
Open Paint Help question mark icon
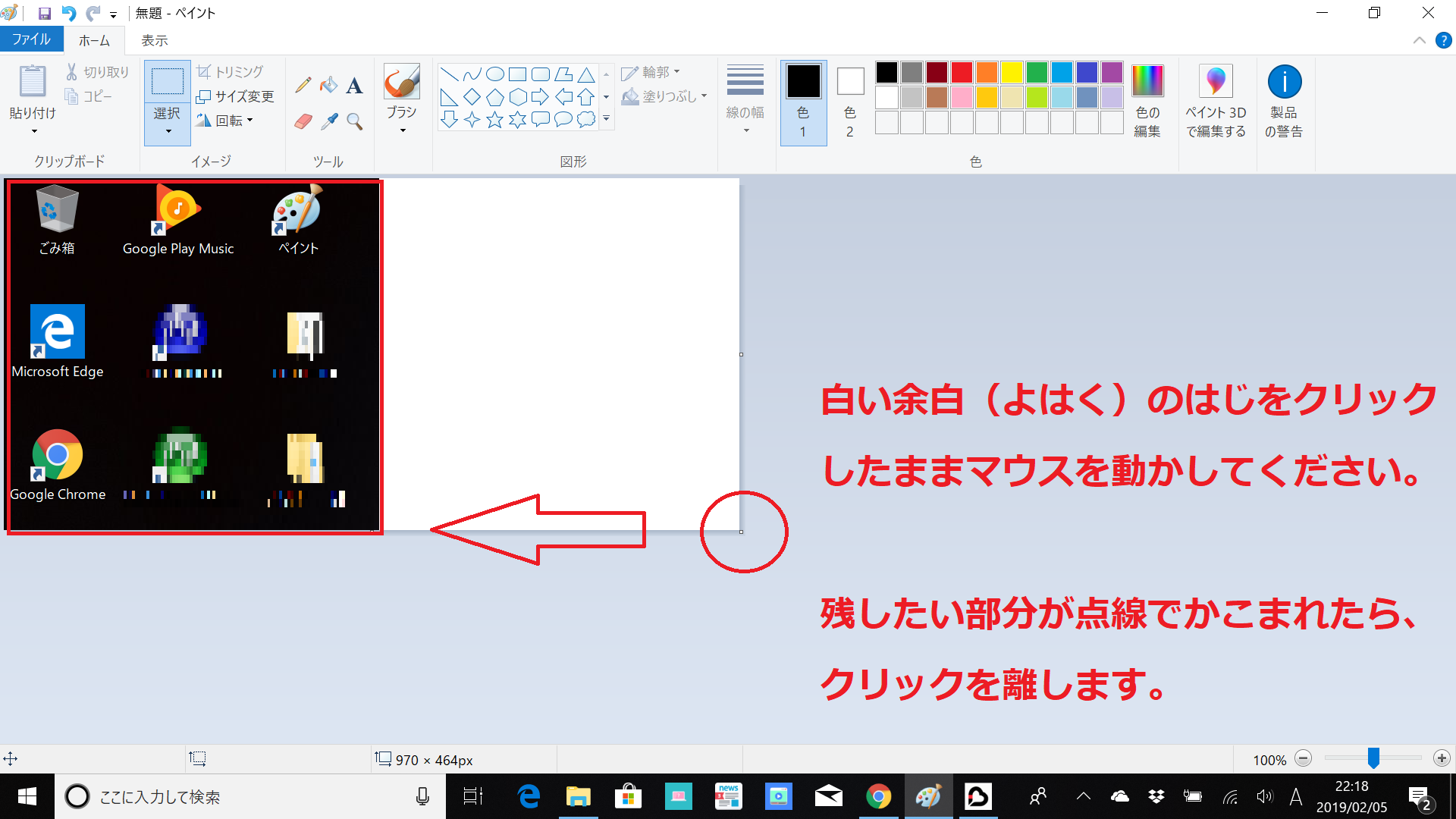(1443, 40)
